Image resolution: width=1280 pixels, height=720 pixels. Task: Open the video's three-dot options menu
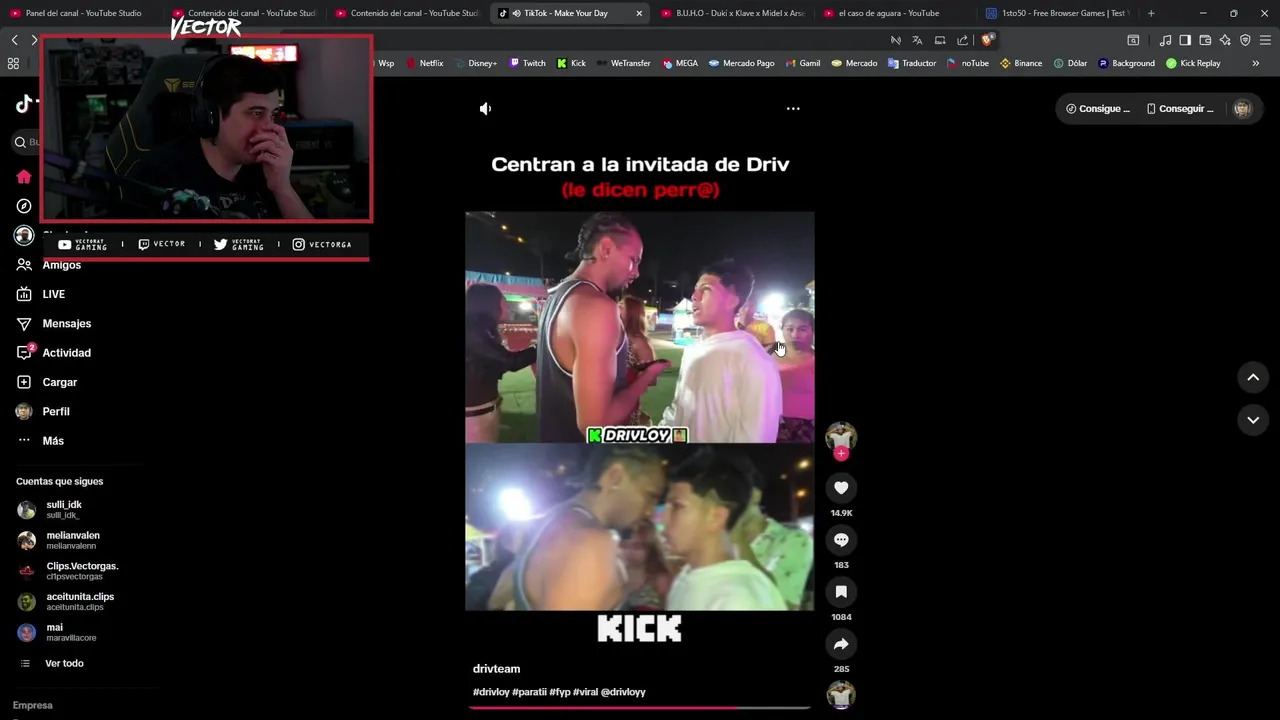793,108
